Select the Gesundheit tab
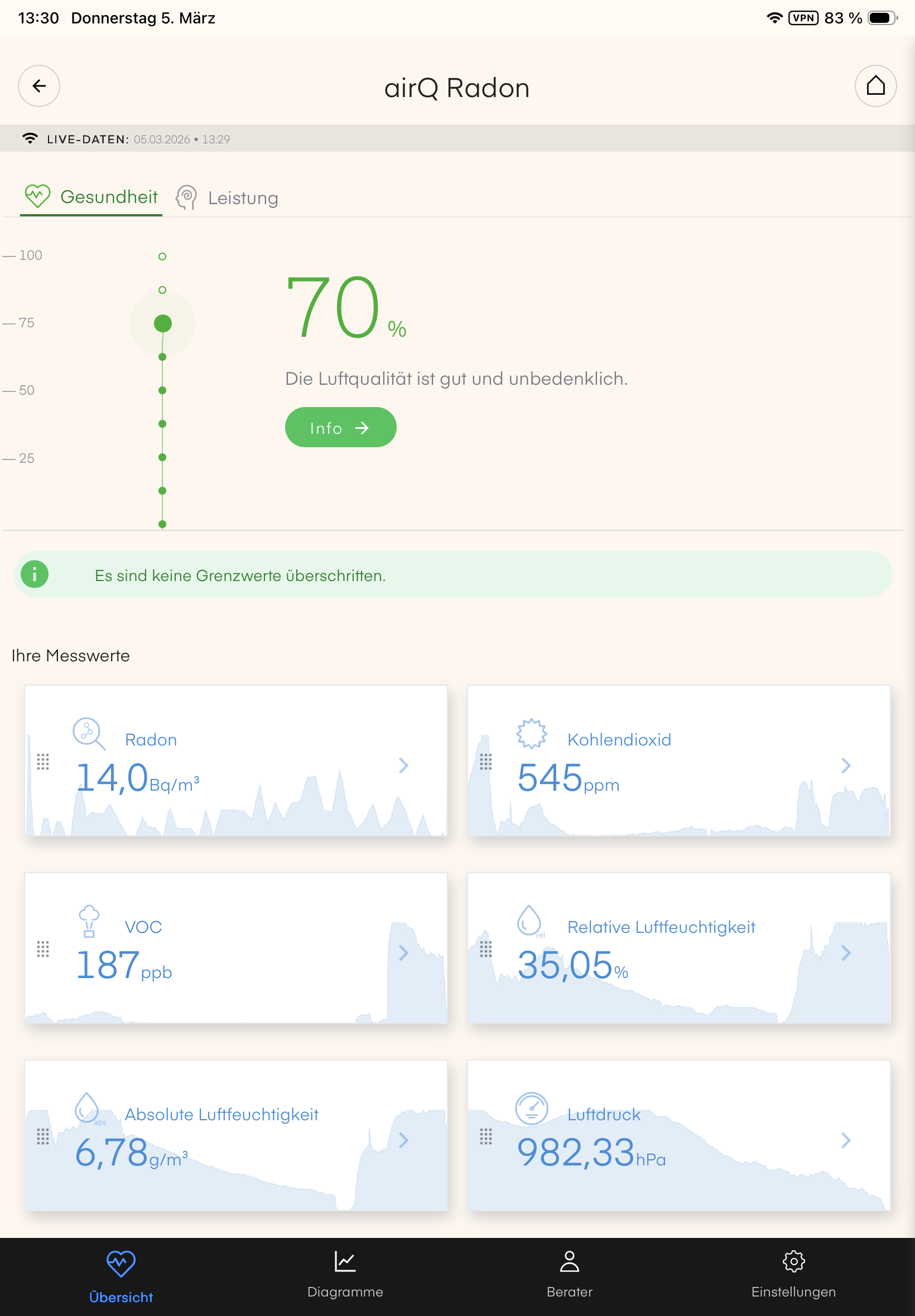The width and height of the screenshot is (915, 1316). point(91,197)
